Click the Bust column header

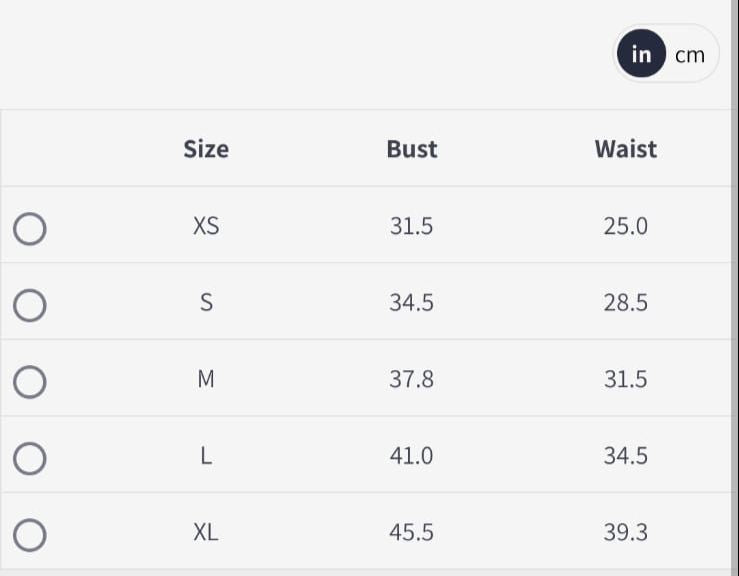click(412, 149)
